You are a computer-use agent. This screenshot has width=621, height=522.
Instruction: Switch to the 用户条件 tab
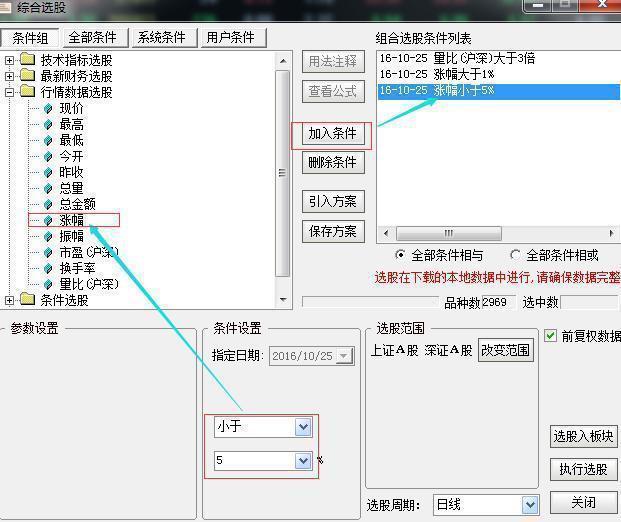coord(230,38)
